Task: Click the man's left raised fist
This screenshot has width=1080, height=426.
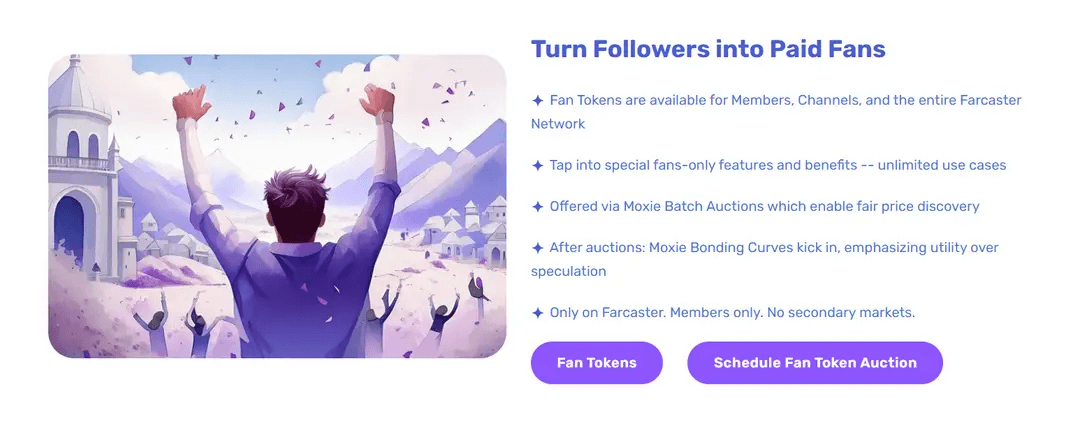Action: 191,103
